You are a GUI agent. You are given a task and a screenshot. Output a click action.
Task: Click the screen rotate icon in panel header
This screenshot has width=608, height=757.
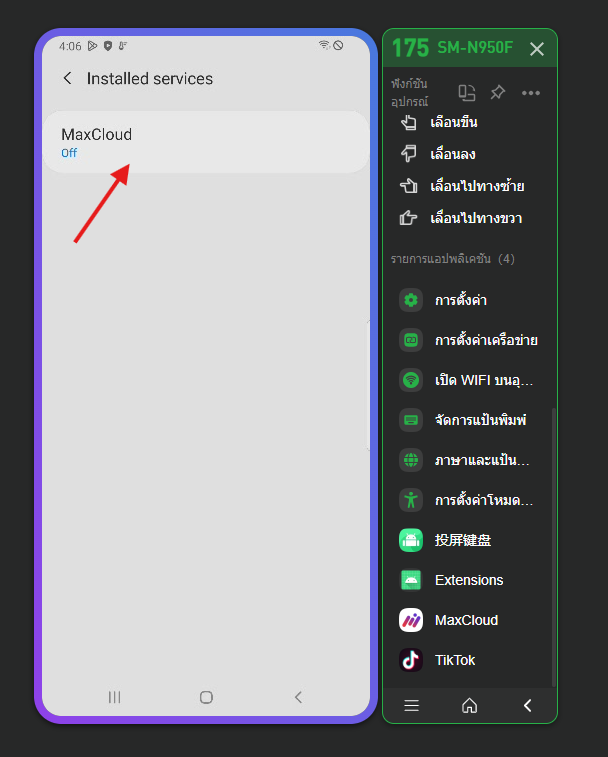[467, 92]
